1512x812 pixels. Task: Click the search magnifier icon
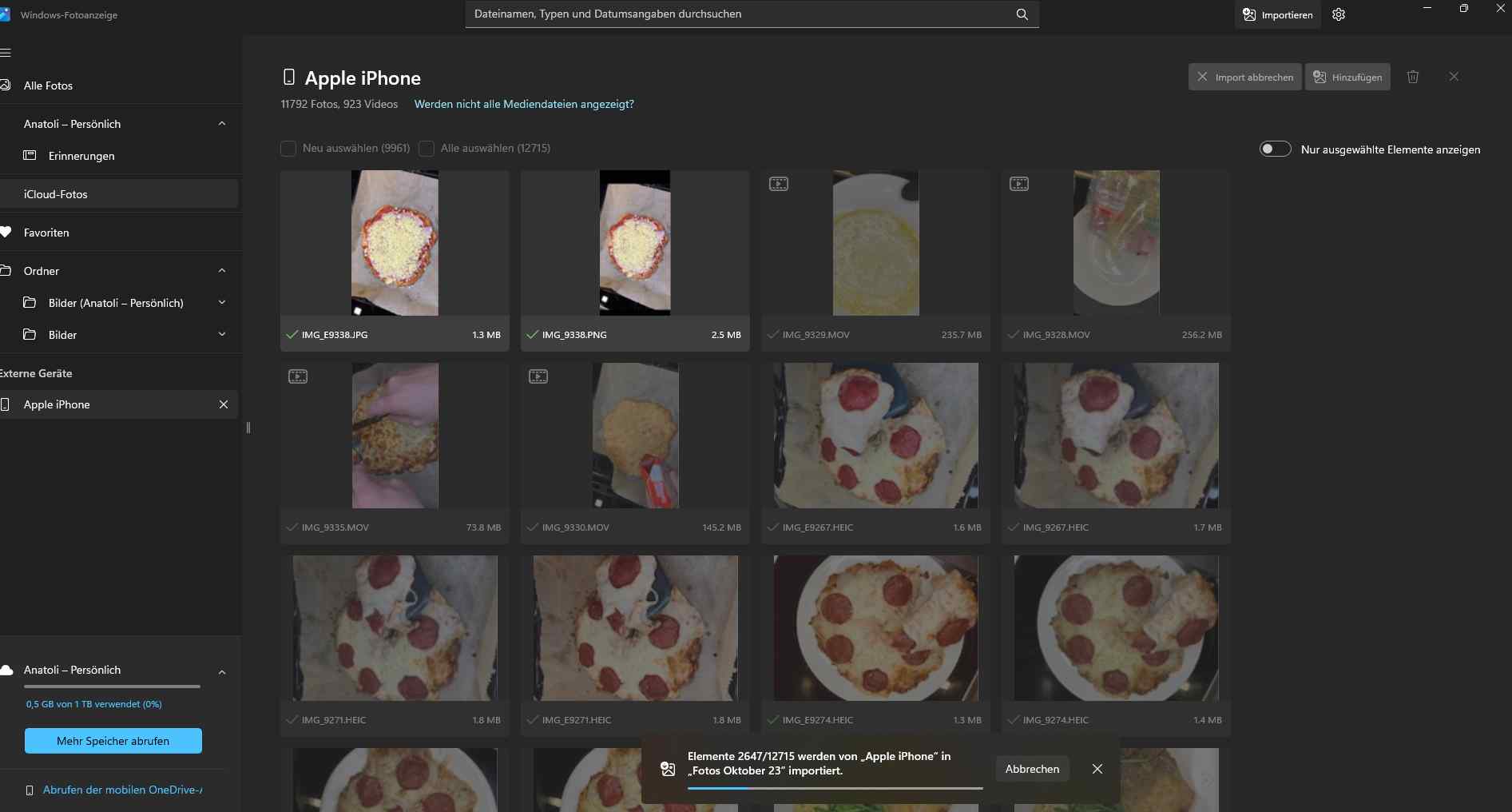pos(1022,14)
